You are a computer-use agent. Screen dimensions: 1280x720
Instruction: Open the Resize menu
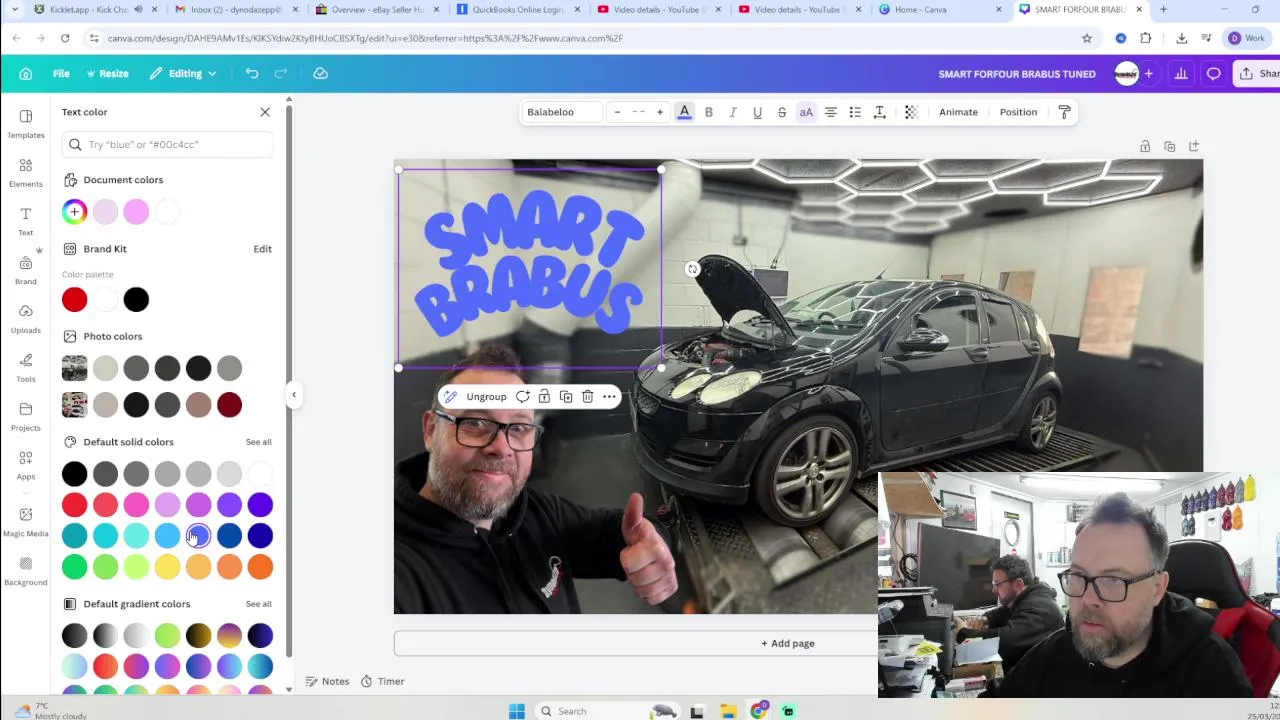pos(107,73)
